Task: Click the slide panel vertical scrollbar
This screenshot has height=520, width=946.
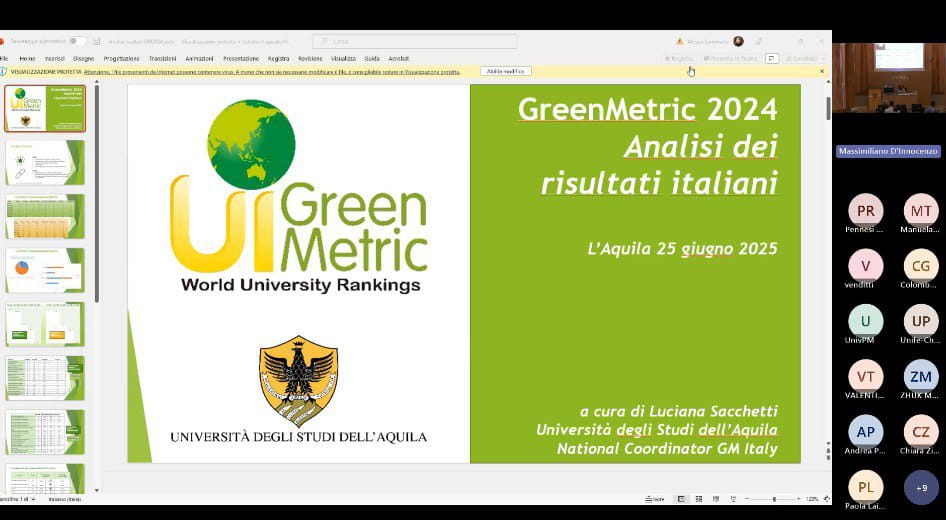Action: pyautogui.click(x=97, y=193)
